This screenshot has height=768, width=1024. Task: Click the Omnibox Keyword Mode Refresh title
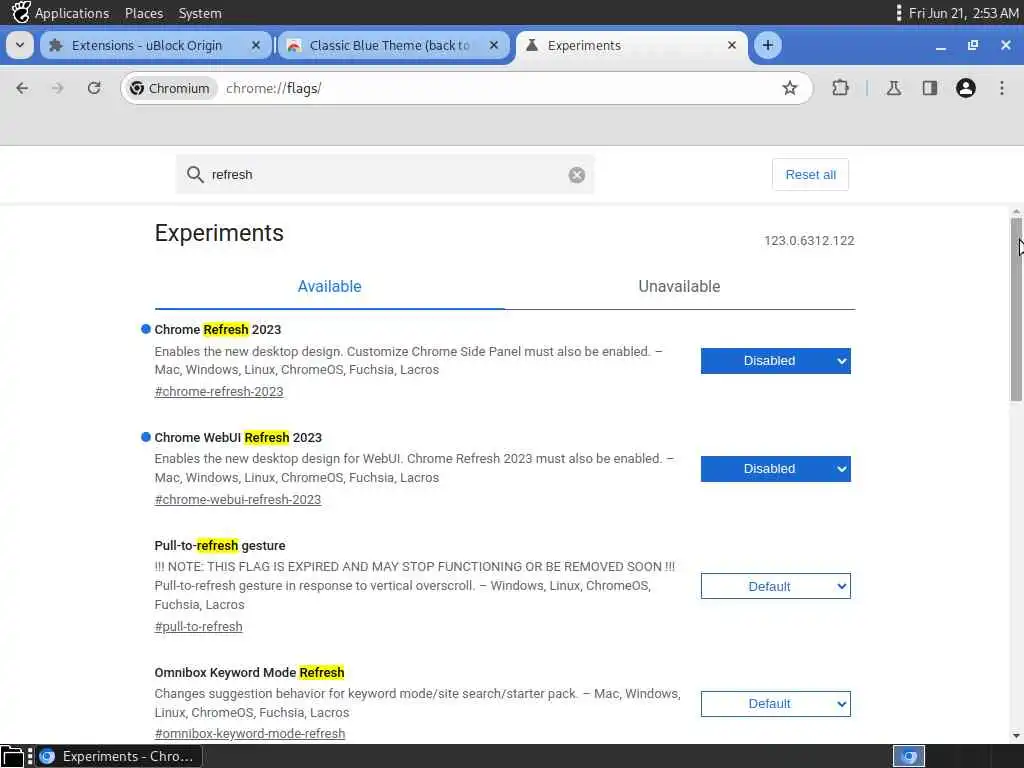(x=249, y=673)
